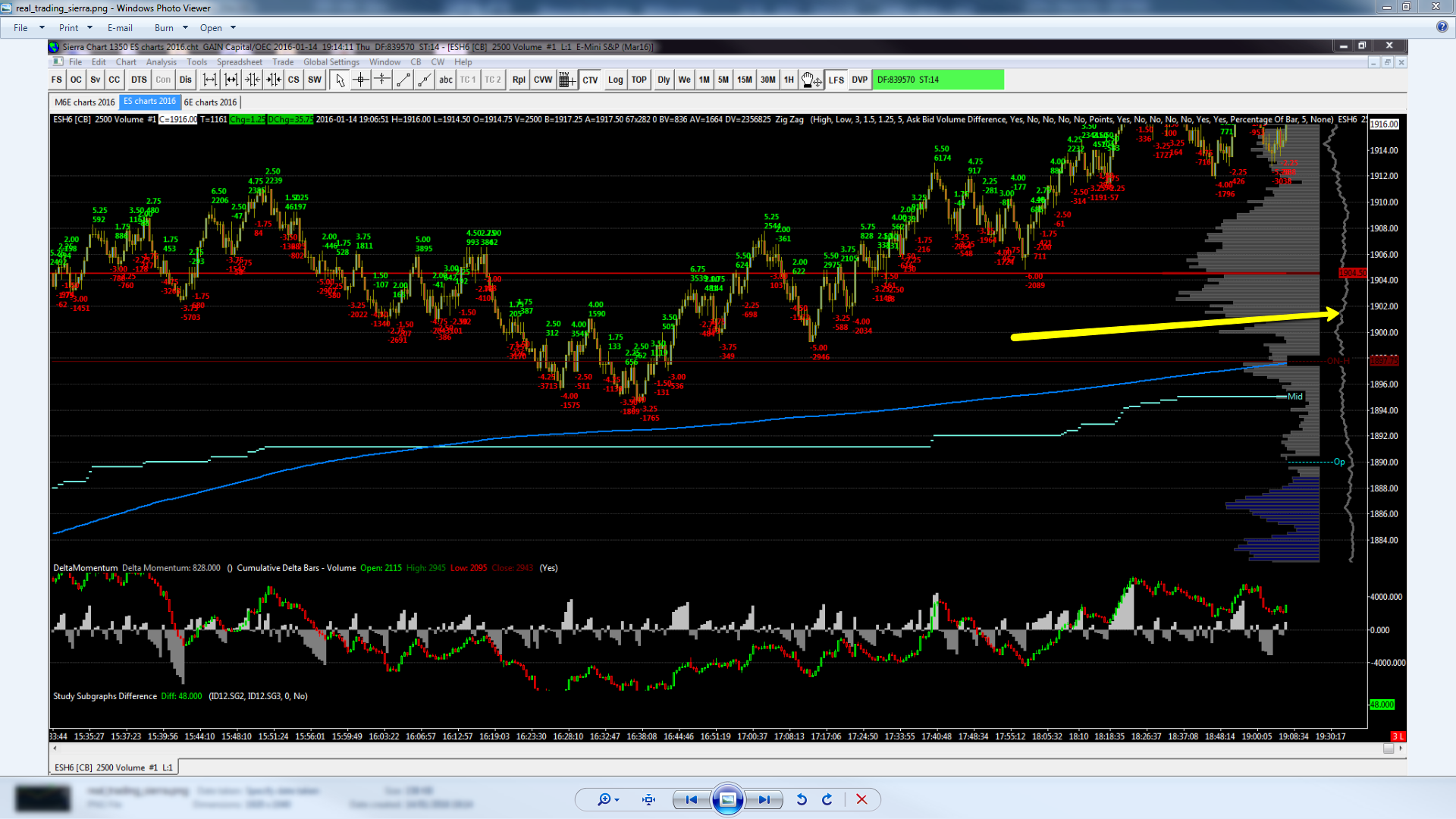The height and width of the screenshot is (819, 1456).
Task: Switch to the 6E charts 2016 tab
Action: coord(210,102)
